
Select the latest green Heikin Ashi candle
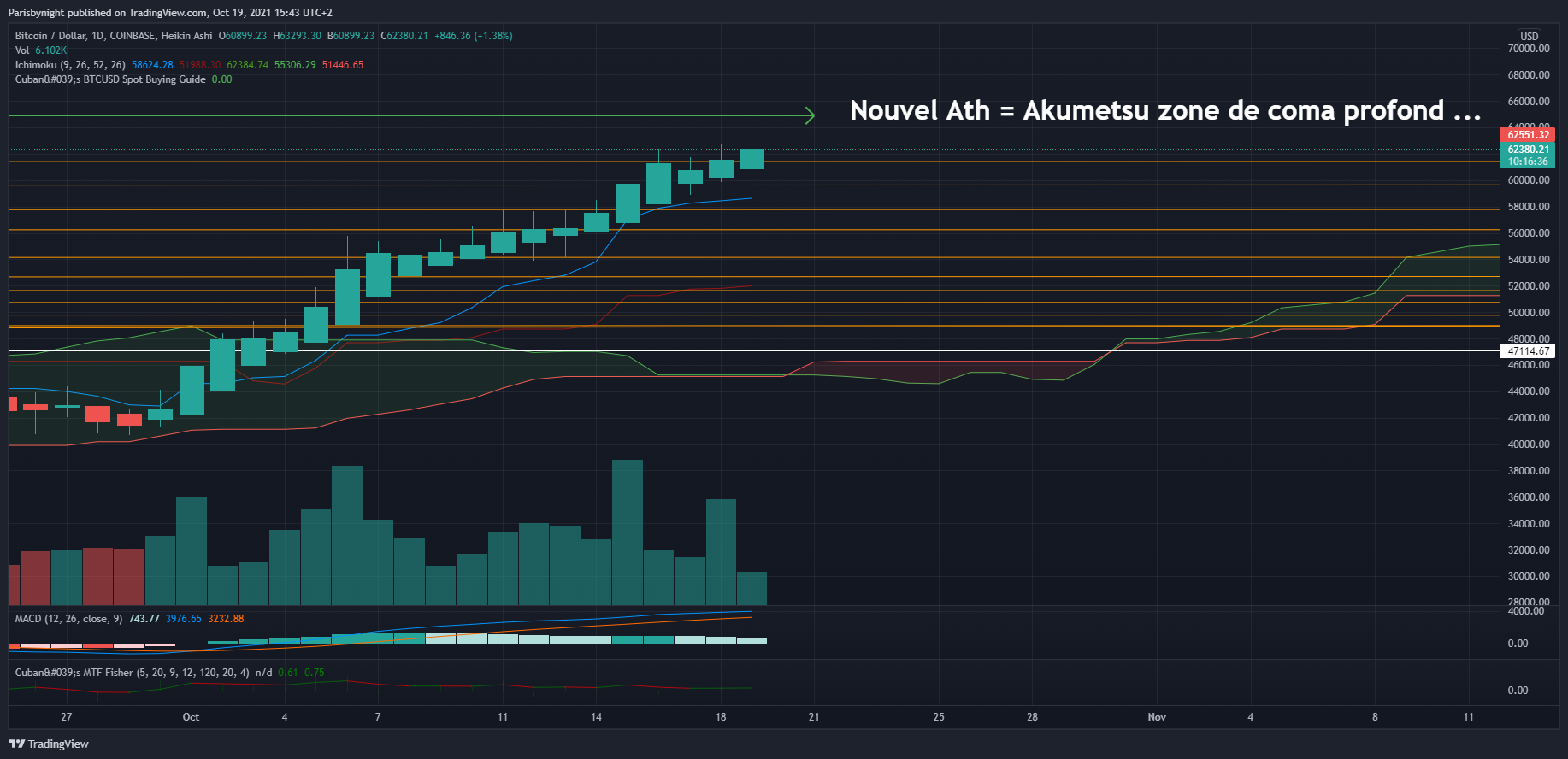[x=752, y=159]
